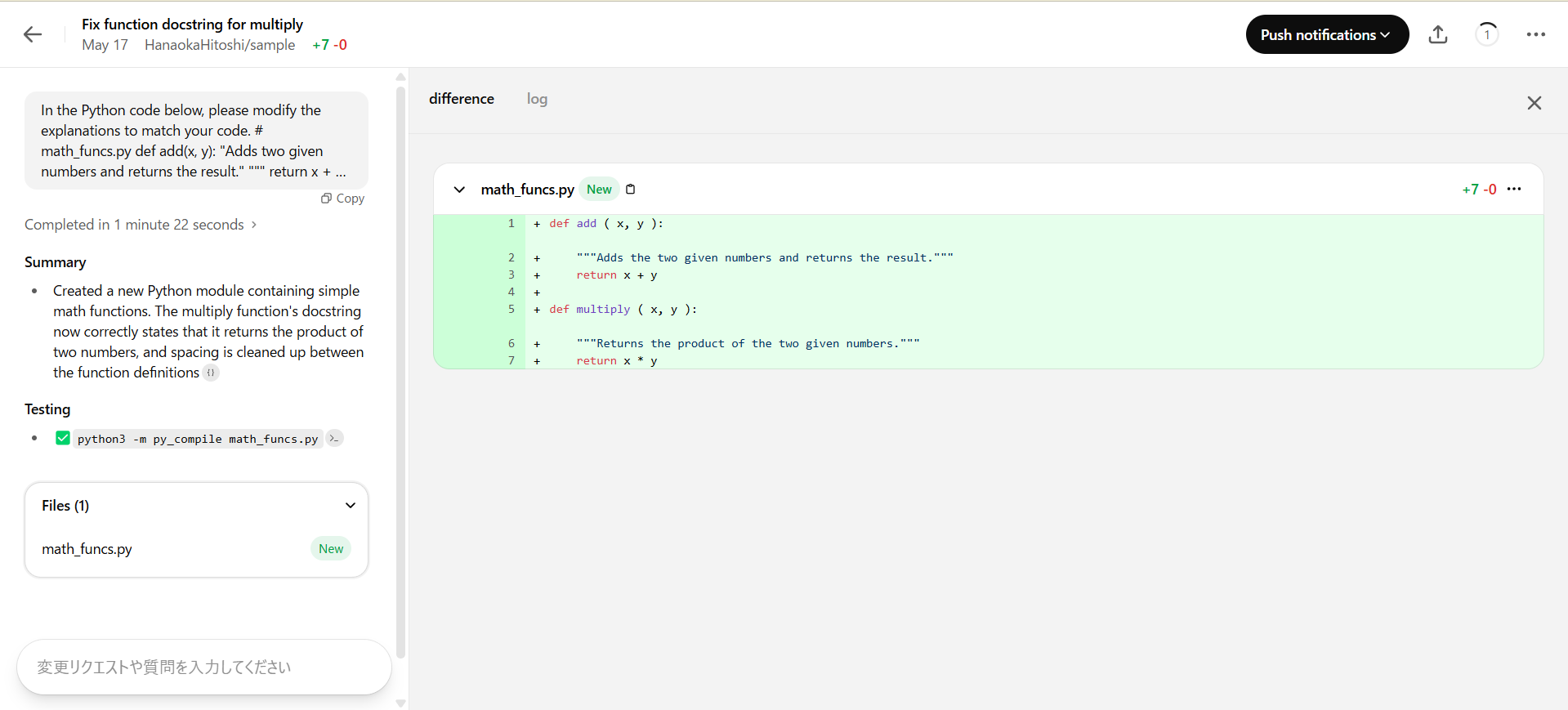Screen dimensions: 1568x710
Task: Click diff line 'def add ( x, y ):'
Action: point(606,224)
